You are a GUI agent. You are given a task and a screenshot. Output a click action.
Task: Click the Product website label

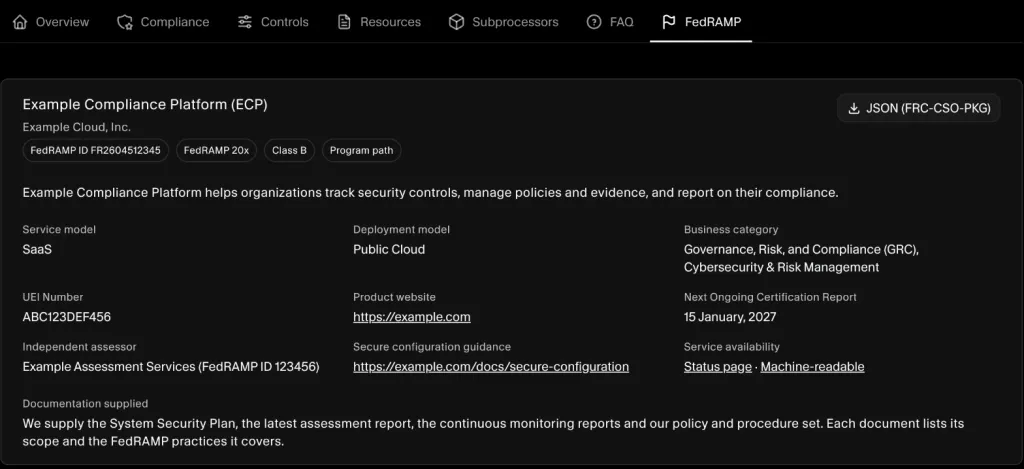[x=394, y=297]
